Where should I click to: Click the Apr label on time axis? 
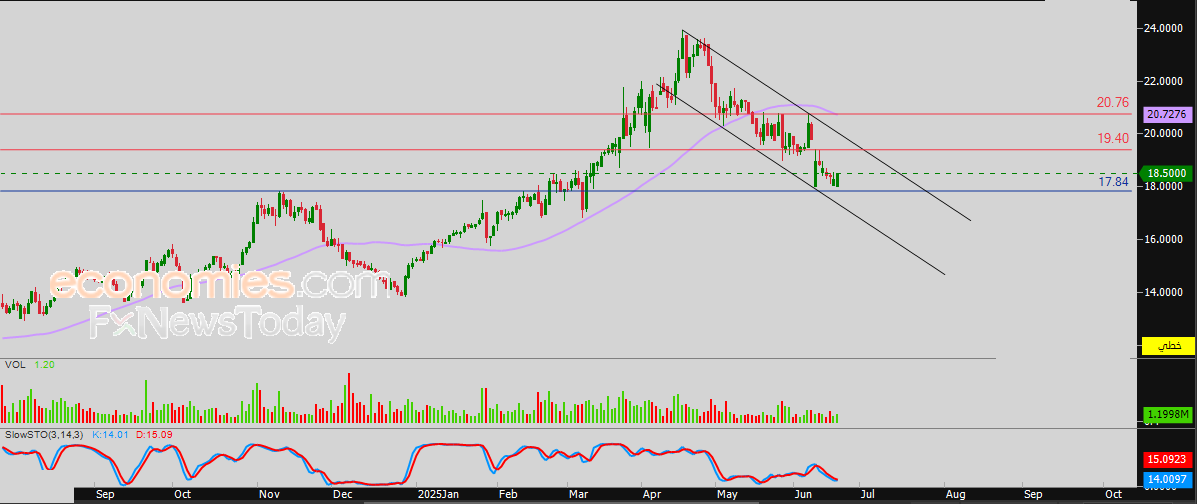click(651, 495)
